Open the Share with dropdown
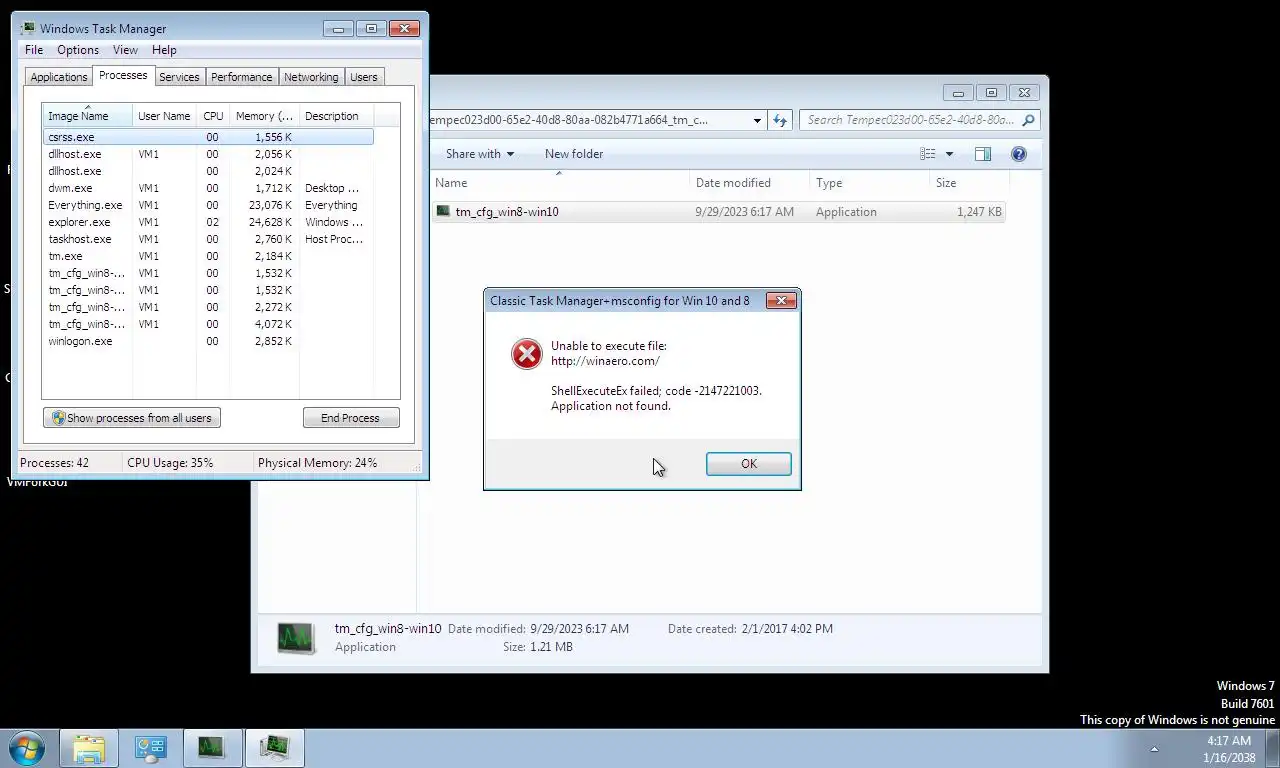The height and width of the screenshot is (768, 1280). tap(480, 154)
